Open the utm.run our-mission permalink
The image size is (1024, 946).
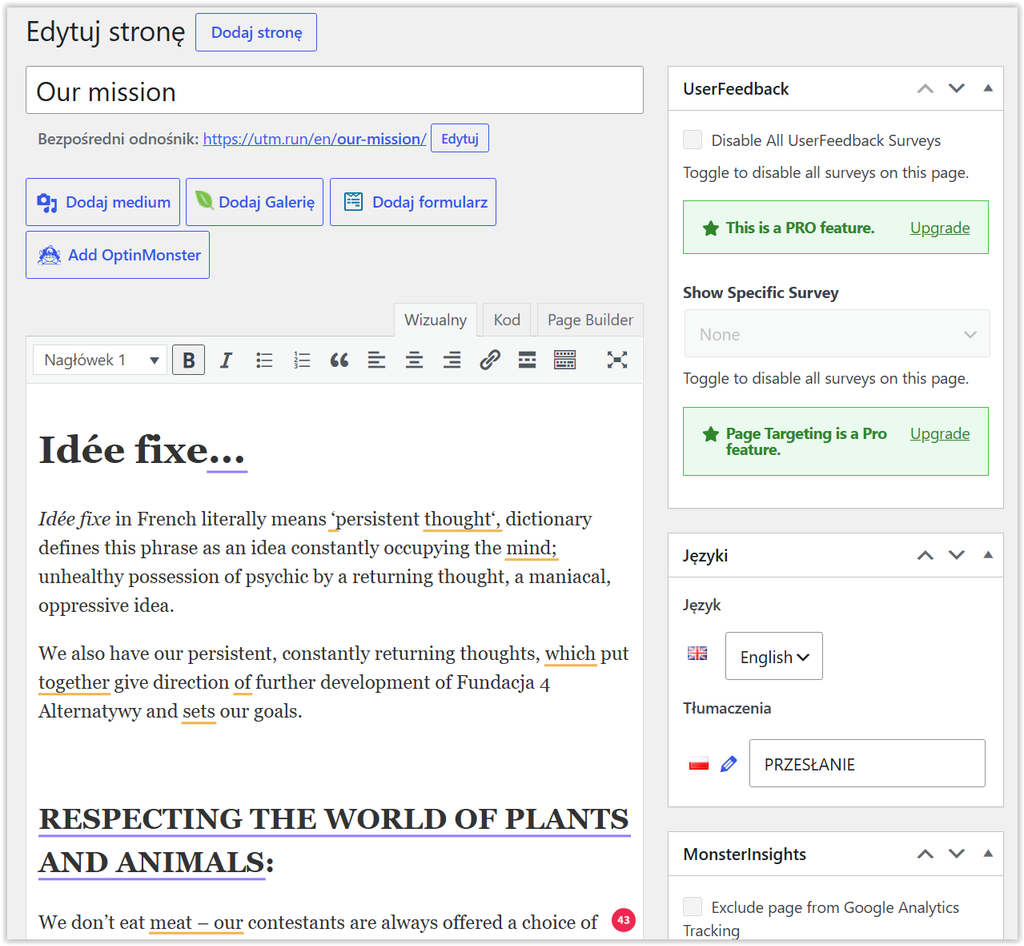coord(315,138)
